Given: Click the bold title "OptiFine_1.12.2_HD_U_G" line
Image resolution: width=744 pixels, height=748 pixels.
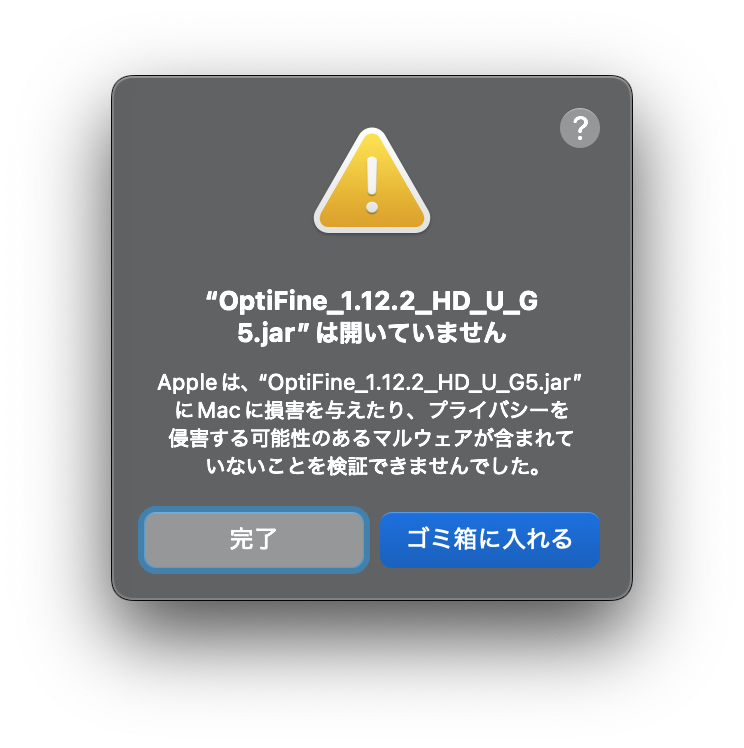Looking at the screenshot, I should (x=372, y=301).
